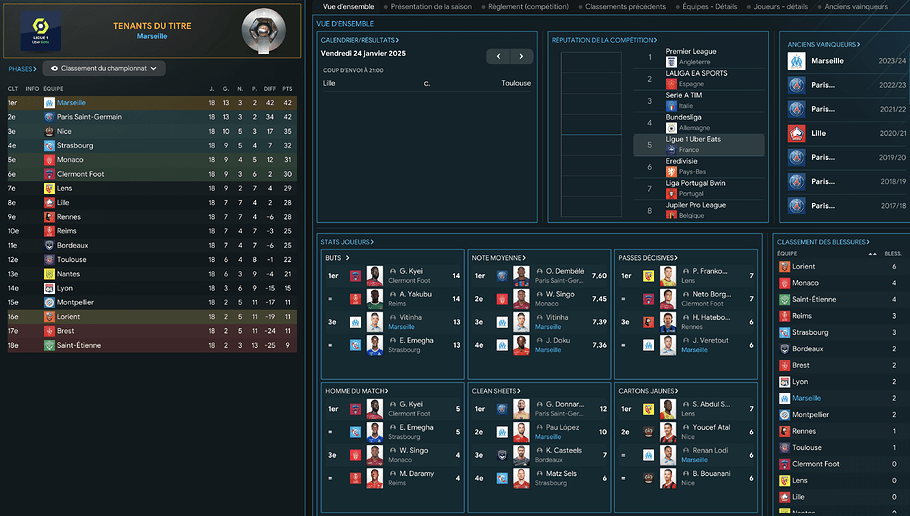The height and width of the screenshot is (516, 910).
Task: Open Lille vs Toulouse fixture row
Action: [x=427, y=84]
